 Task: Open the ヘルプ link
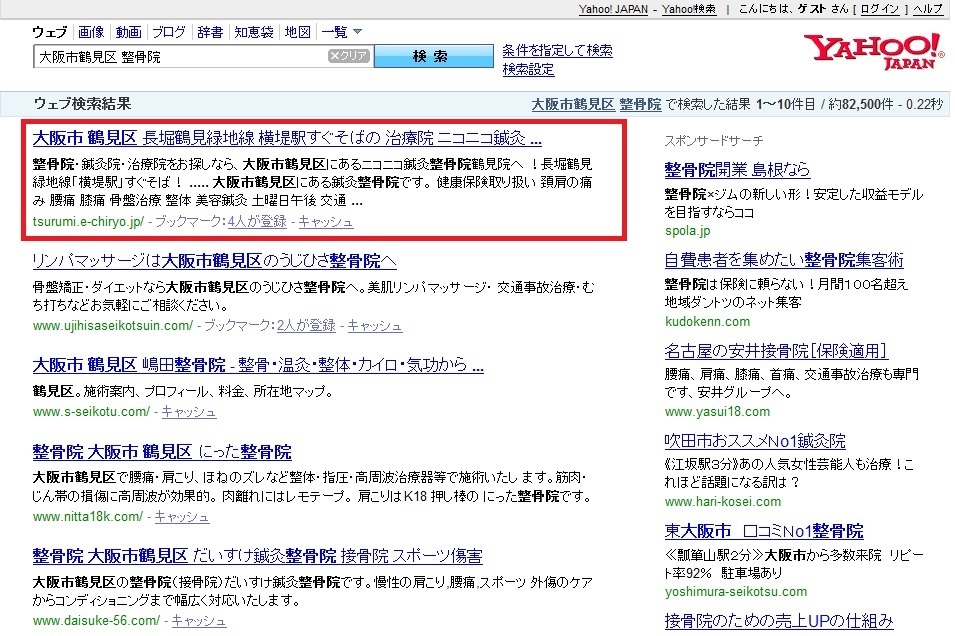928,9
